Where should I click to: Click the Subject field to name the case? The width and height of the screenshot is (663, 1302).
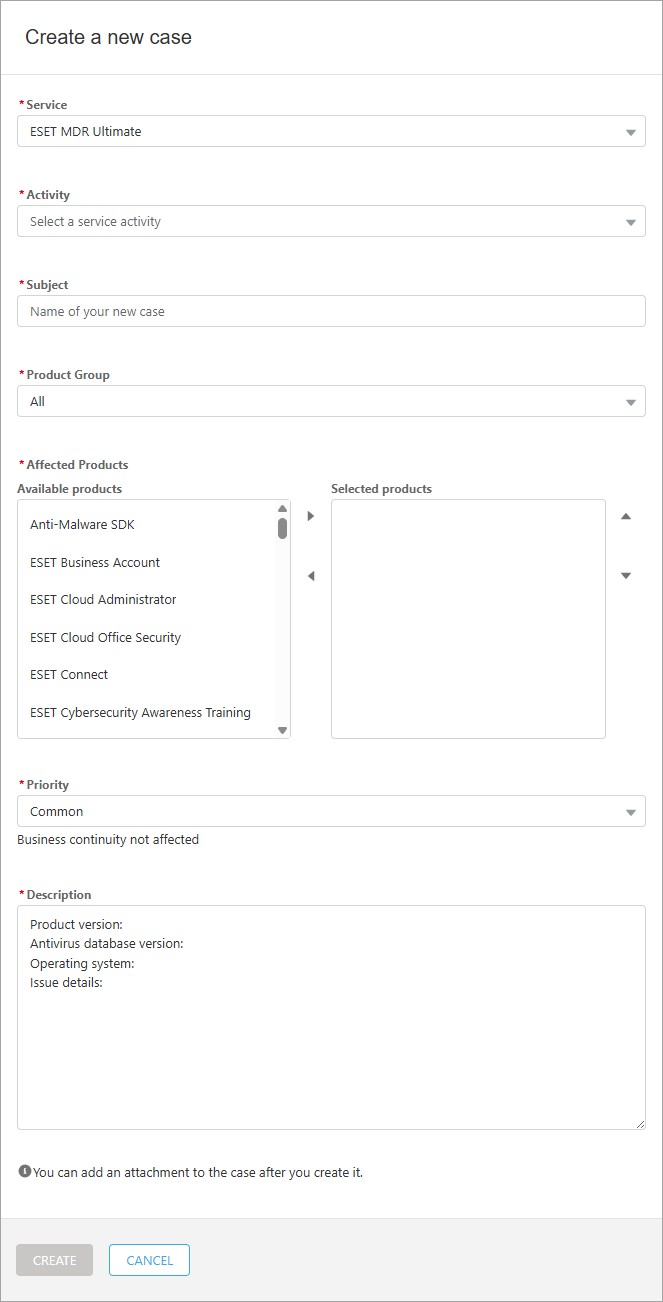tap(331, 311)
